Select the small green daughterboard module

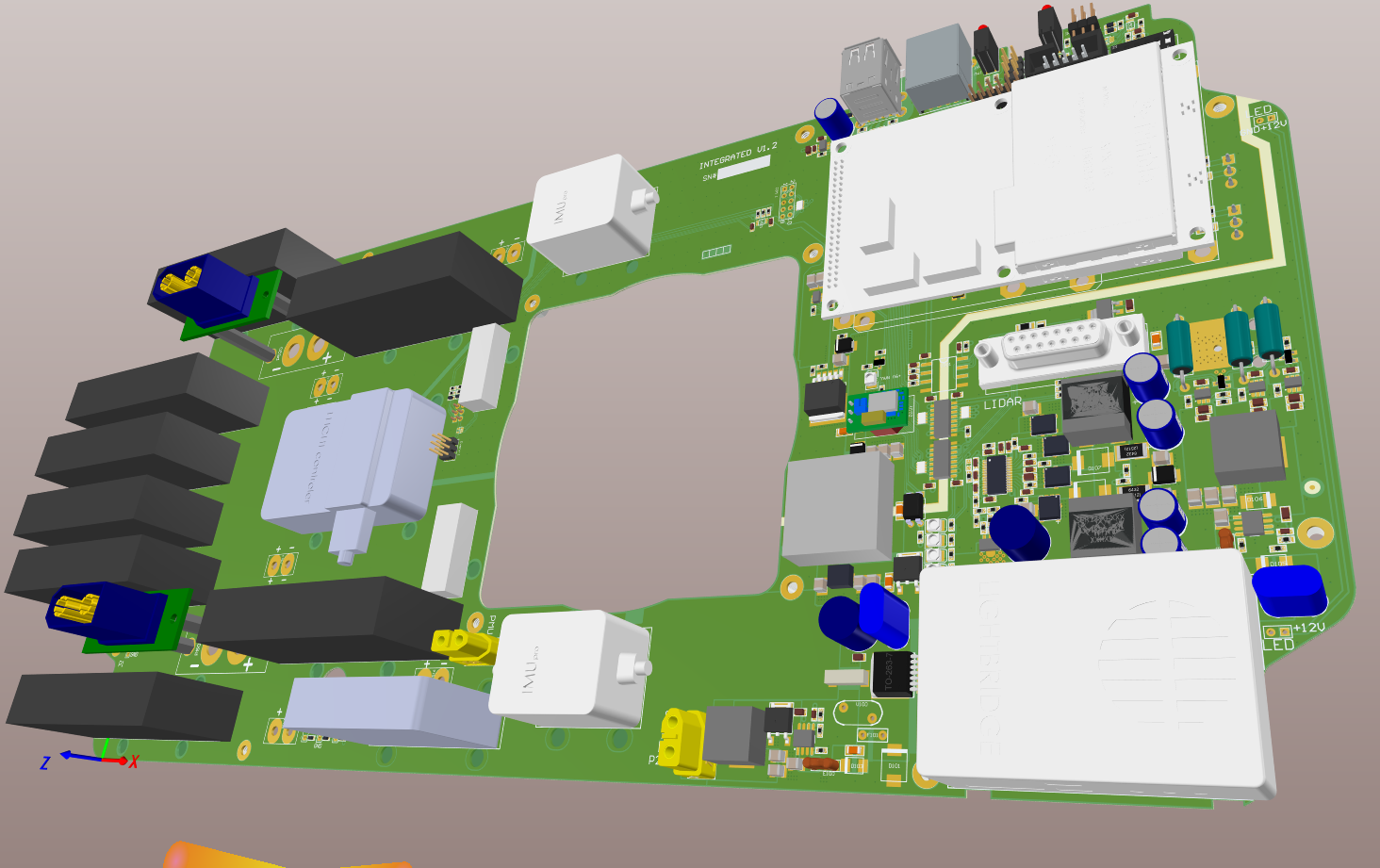click(877, 410)
